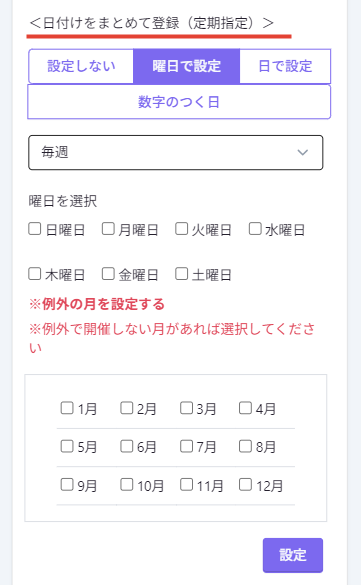Tick the 4月 exception checkbox
The image size is (361, 585).
pos(245,408)
